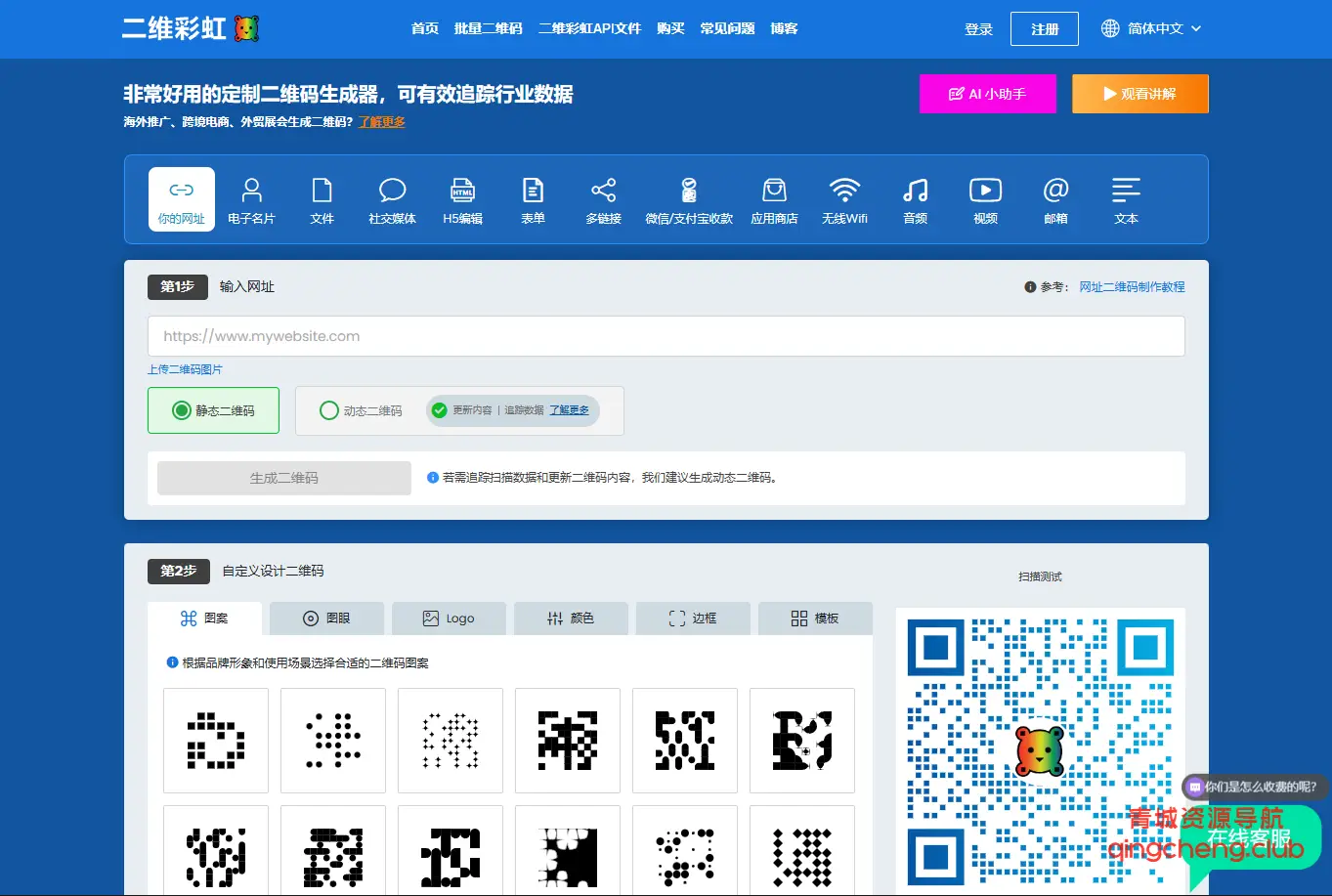
Task: Select the 邮箱 QR type icon
Action: pos(1055,198)
